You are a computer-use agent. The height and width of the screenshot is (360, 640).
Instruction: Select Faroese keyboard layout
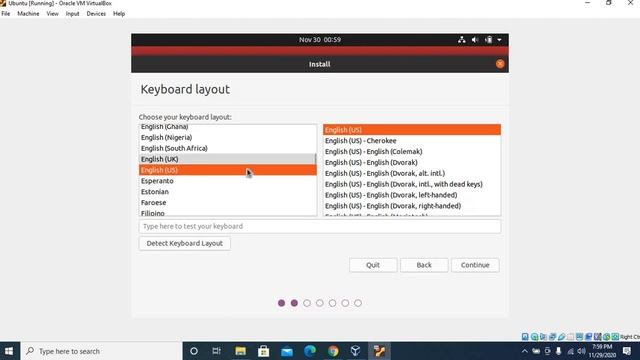227,202
